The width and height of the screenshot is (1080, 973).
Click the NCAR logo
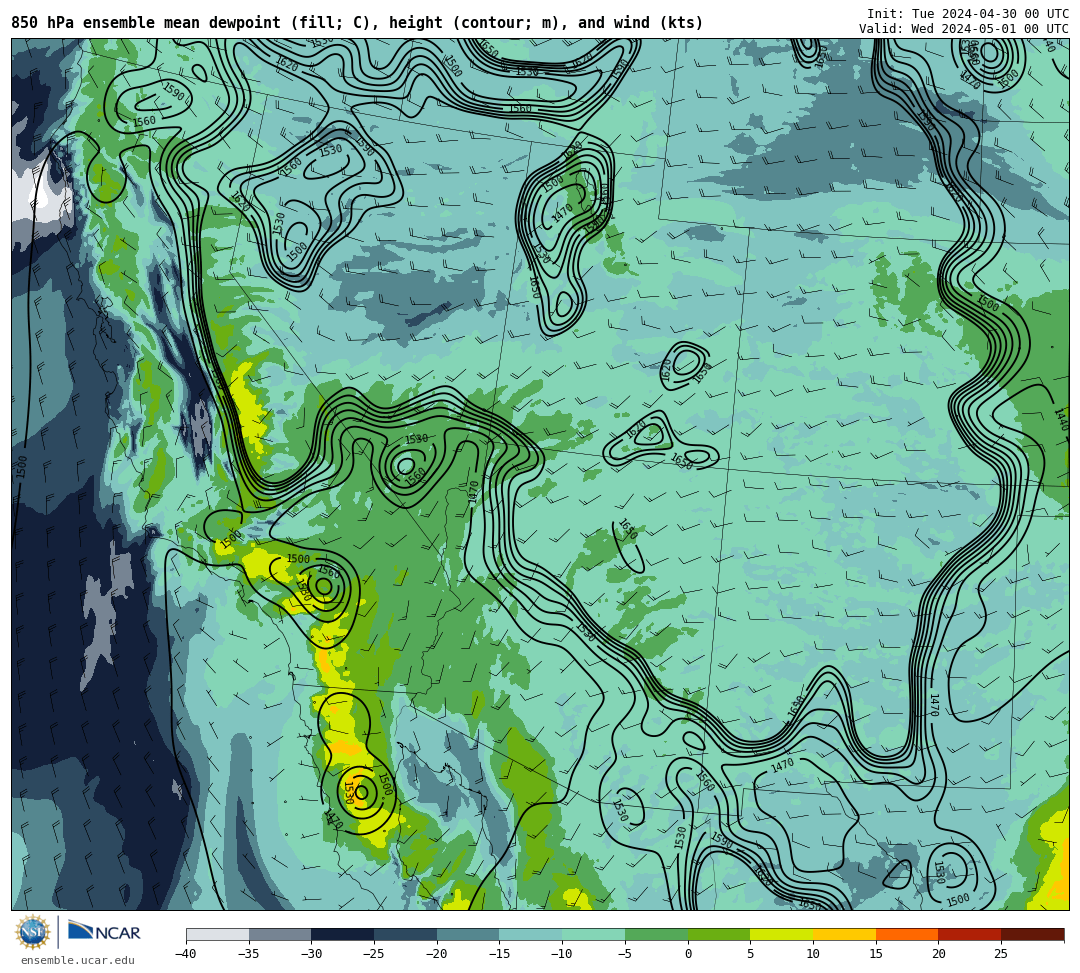click(104, 932)
